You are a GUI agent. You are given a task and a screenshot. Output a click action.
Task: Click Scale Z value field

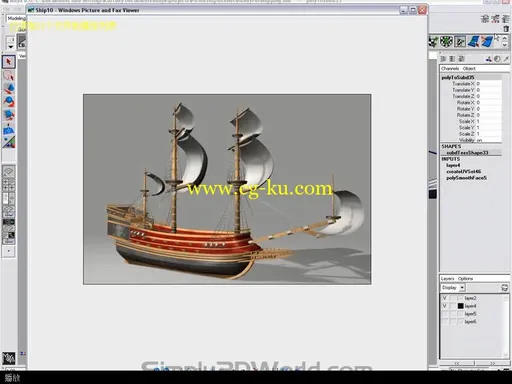488,134
